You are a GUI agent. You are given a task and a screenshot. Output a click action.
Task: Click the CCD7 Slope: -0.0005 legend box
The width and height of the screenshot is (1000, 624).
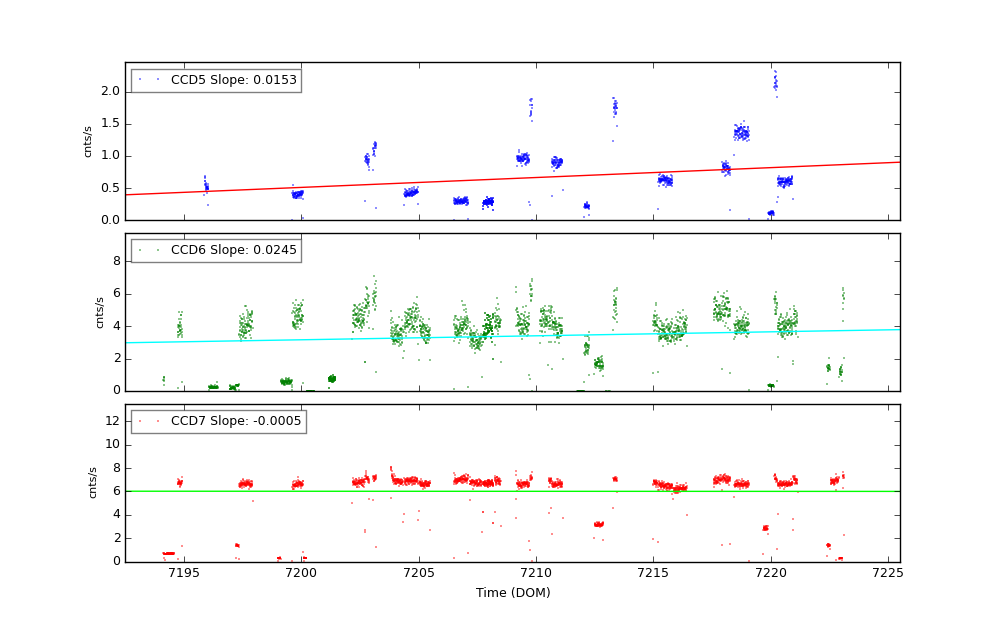[218, 421]
